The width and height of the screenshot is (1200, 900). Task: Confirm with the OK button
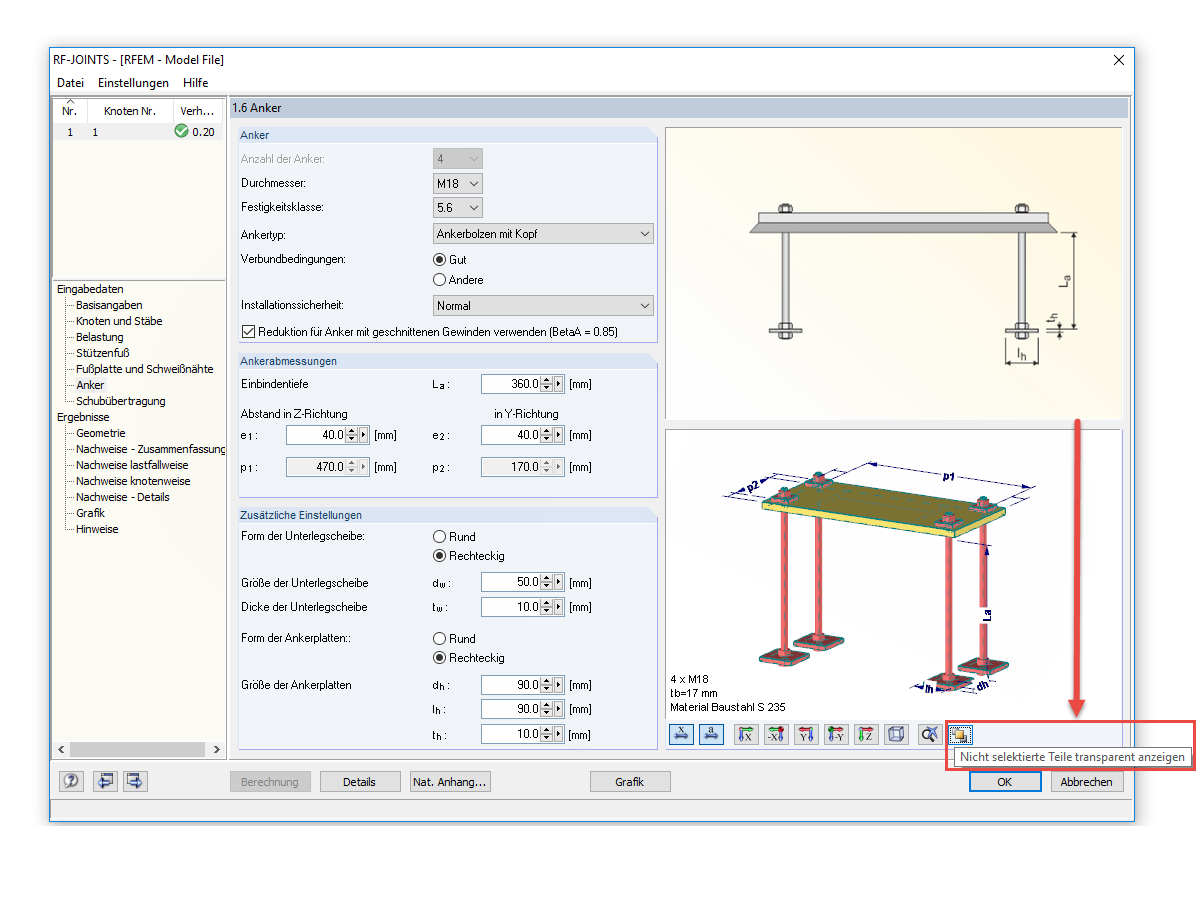(x=1005, y=782)
